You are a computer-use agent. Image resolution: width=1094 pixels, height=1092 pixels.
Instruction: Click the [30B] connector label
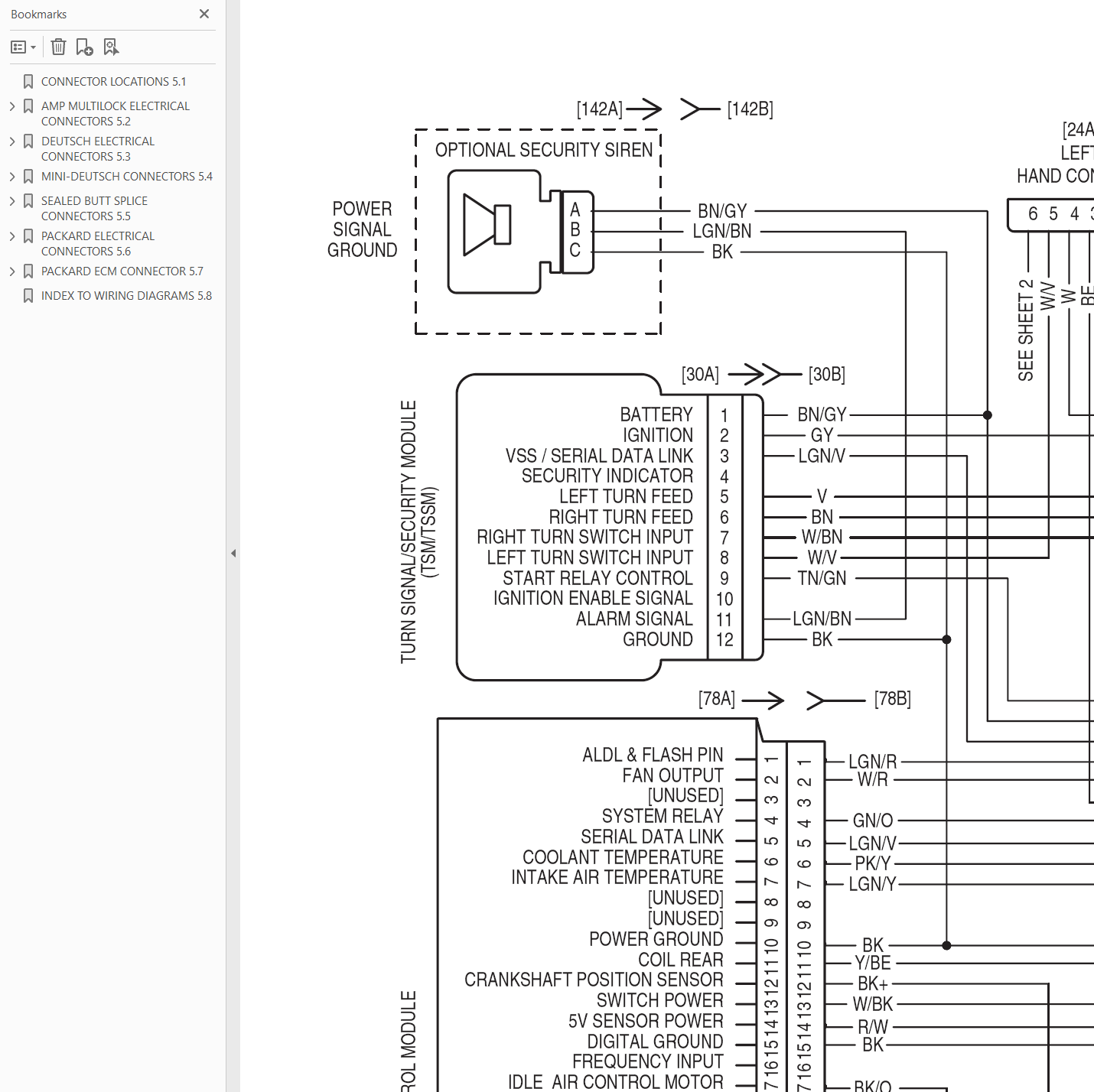tap(827, 374)
